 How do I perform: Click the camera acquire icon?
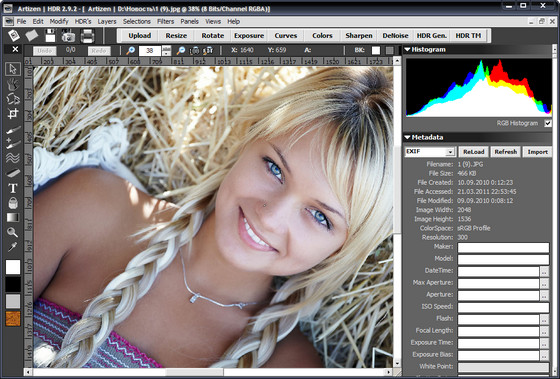68,36
